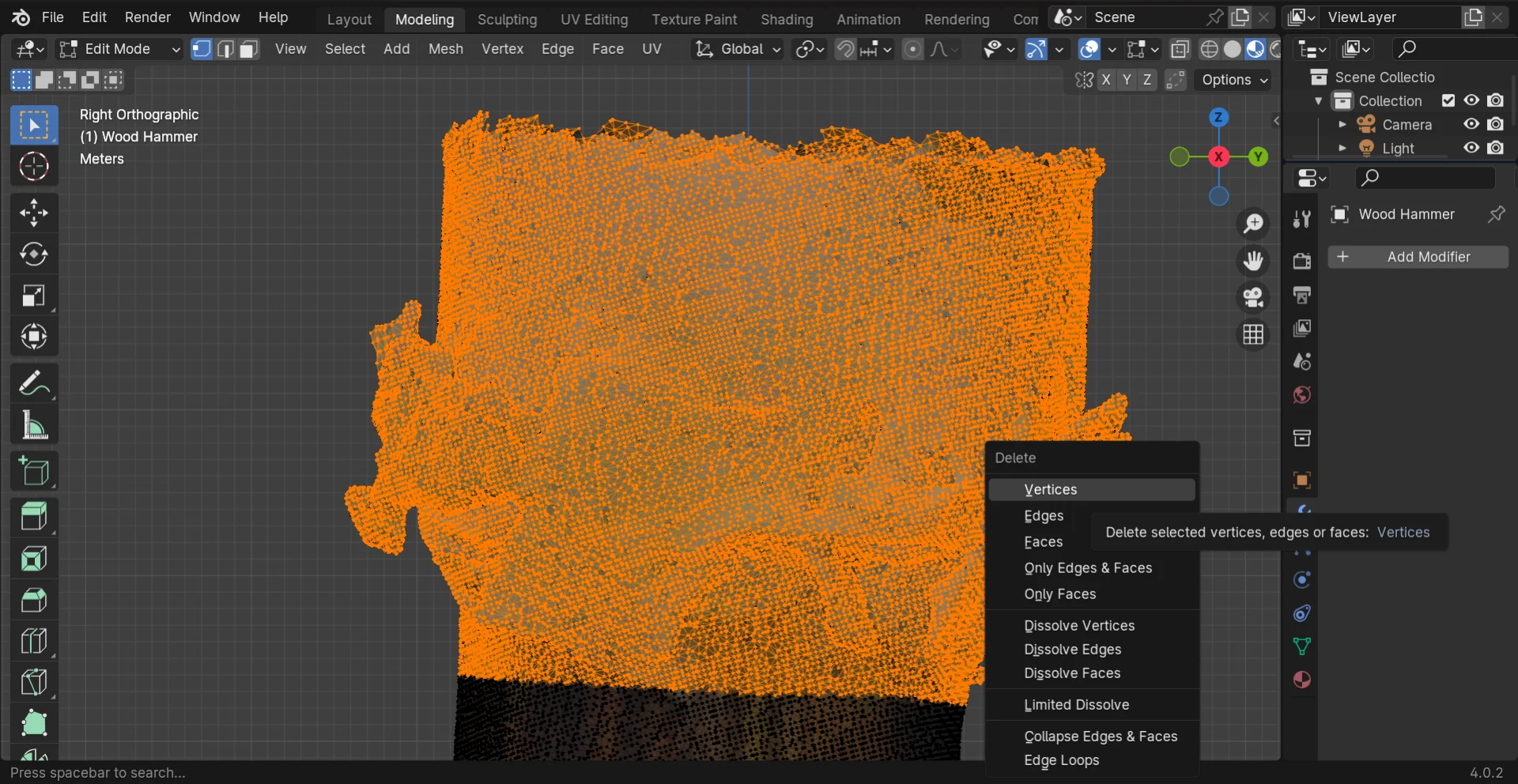Choose Dissolve Vertices from Delete menu
The image size is (1518, 784).
[1079, 625]
